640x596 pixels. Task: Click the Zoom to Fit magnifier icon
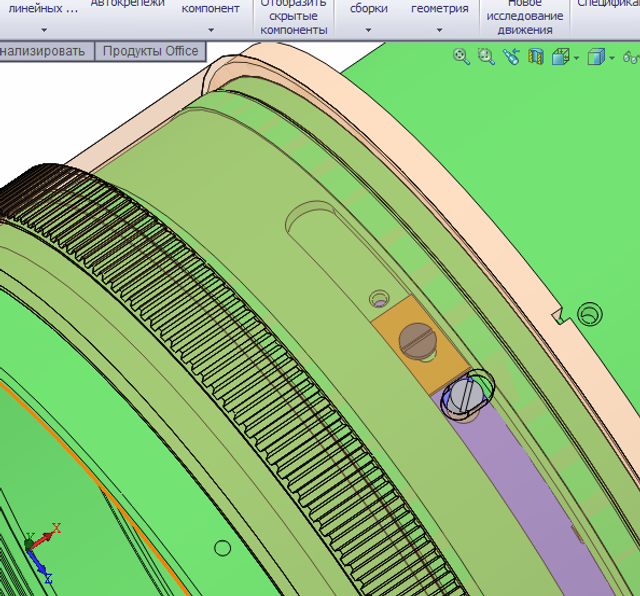click(462, 56)
